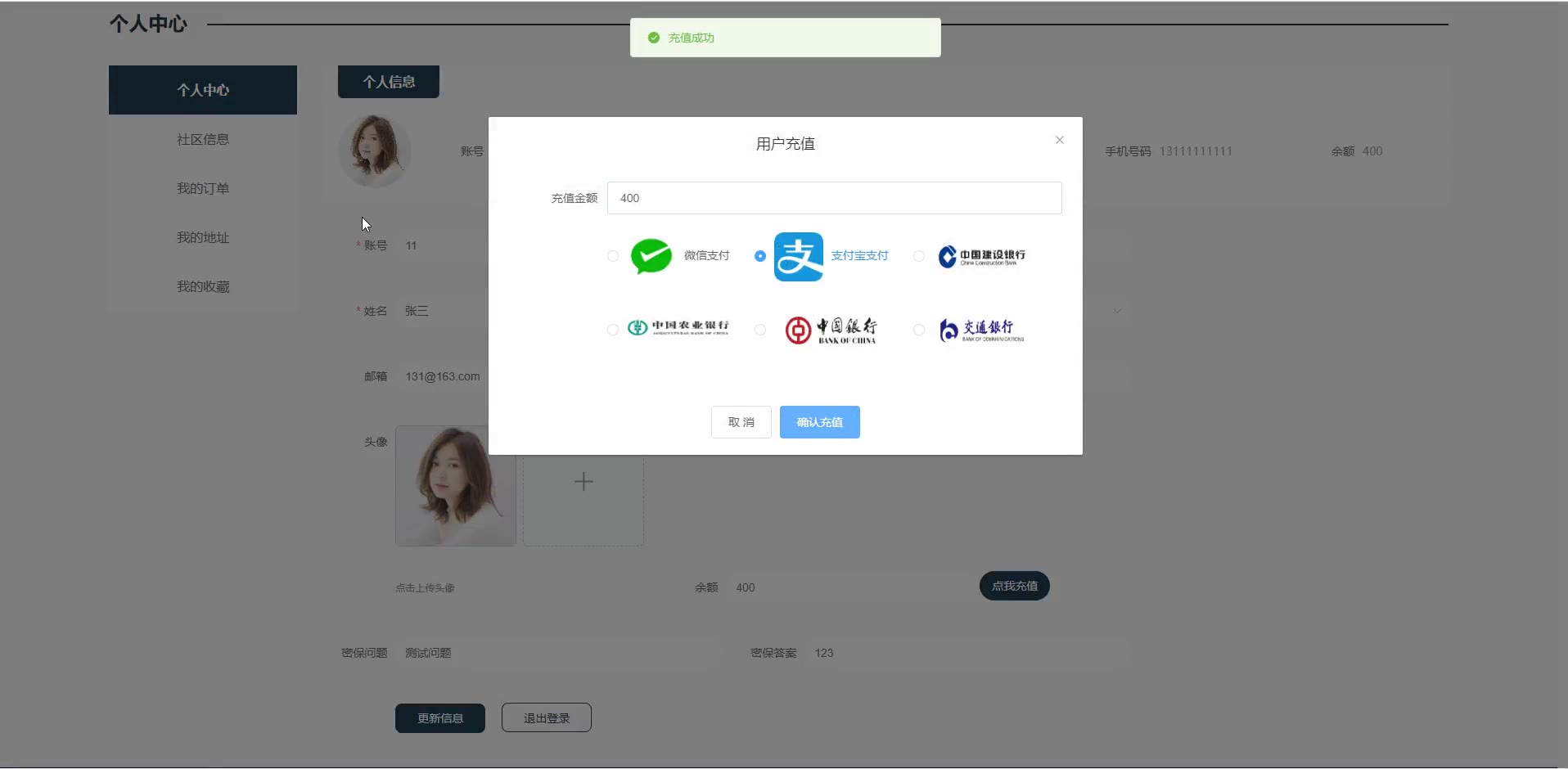This screenshot has height=769, width=1568.
Task: Click the plus icon to upload avatar
Action: click(583, 482)
